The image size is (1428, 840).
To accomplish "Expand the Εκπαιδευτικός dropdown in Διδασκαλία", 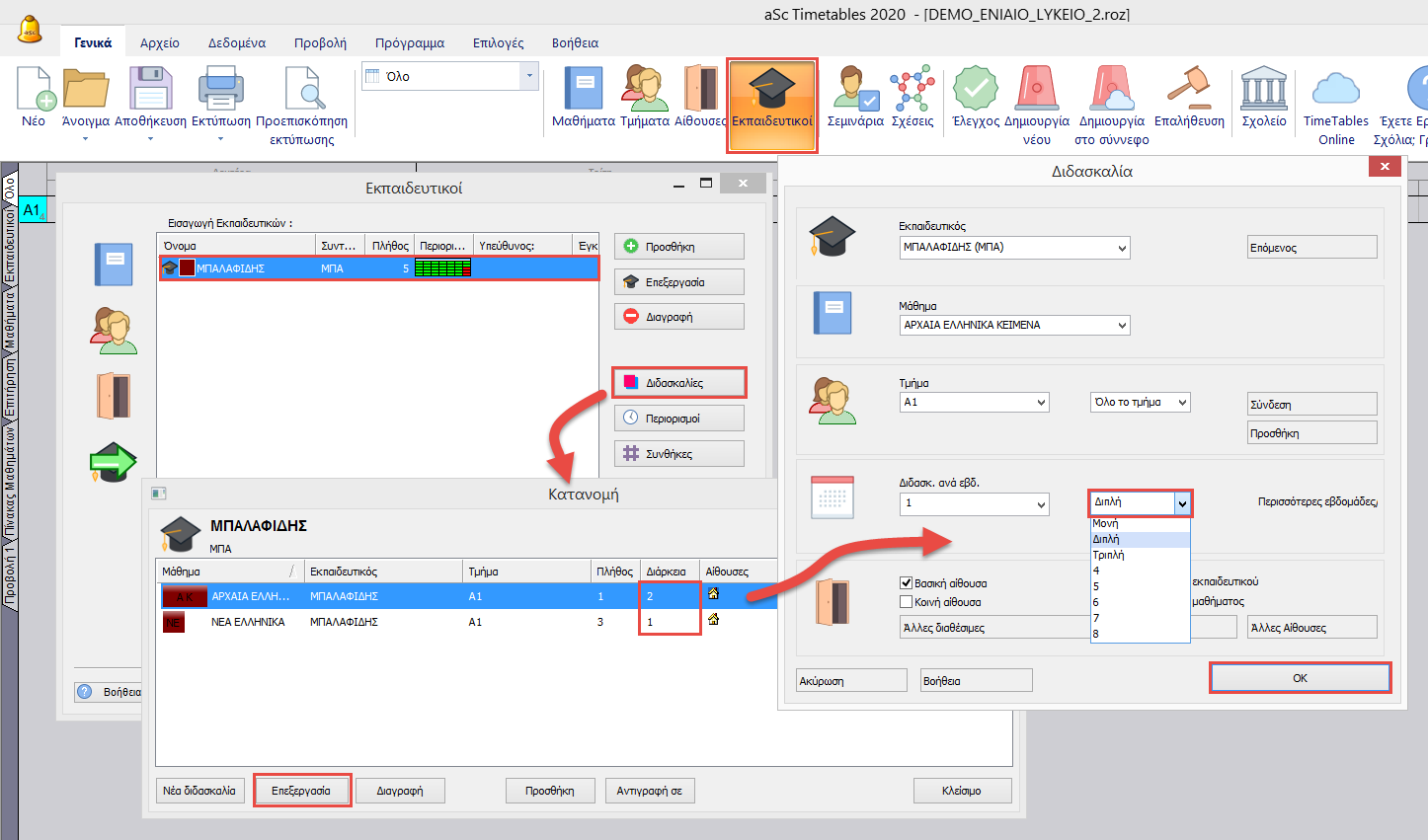I will click(1122, 248).
